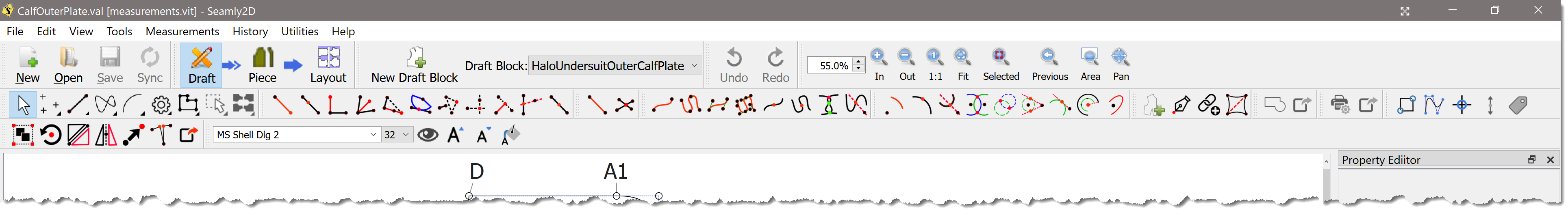The height and width of the screenshot is (215, 1568).
Task: Open the font size 32 dropdown
Action: (x=405, y=135)
